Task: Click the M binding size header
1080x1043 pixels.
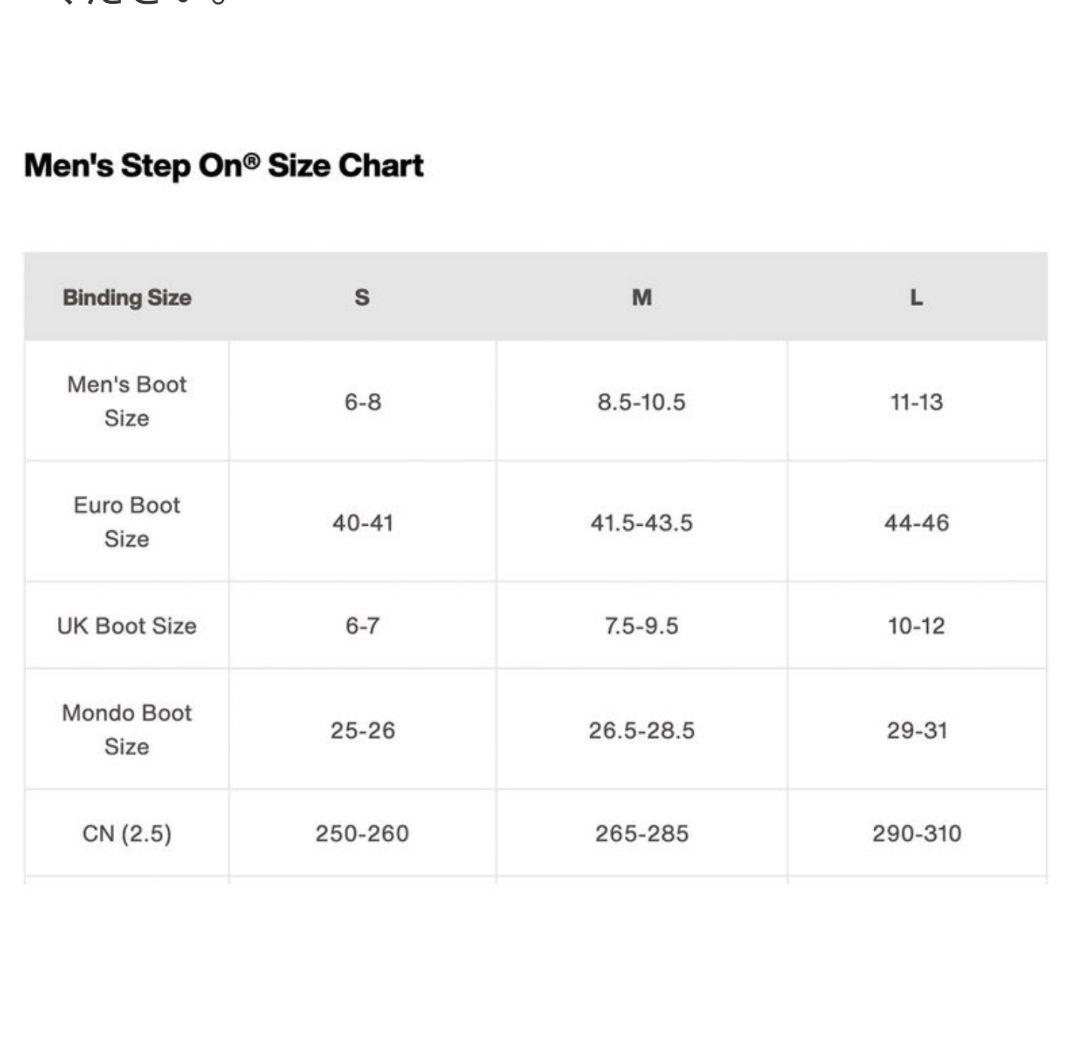Action: 642,297
